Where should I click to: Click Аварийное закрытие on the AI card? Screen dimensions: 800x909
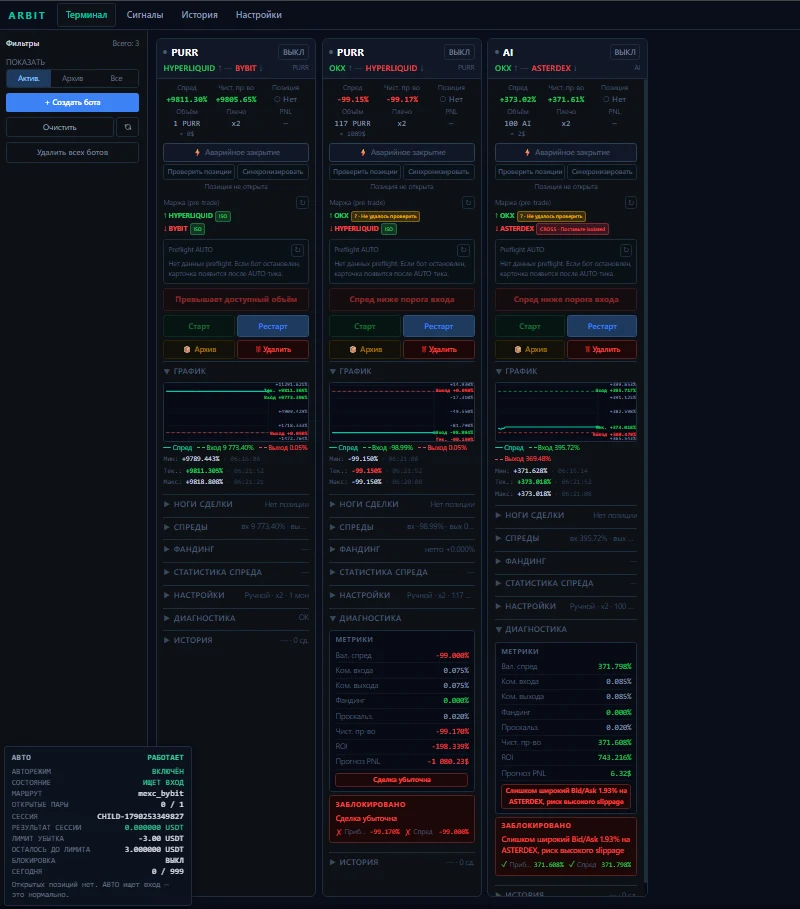pyautogui.click(x=566, y=152)
